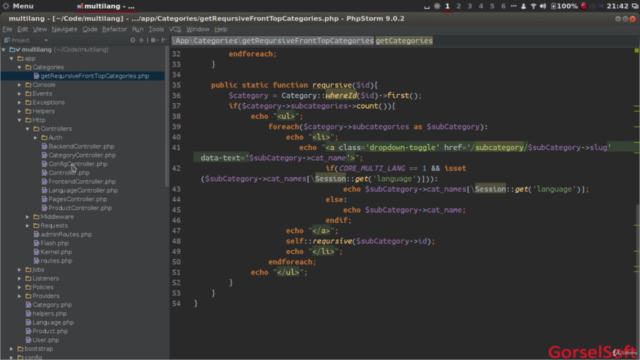Click "endforeach;" on line 50
The image size is (640, 360).
coord(292,262)
